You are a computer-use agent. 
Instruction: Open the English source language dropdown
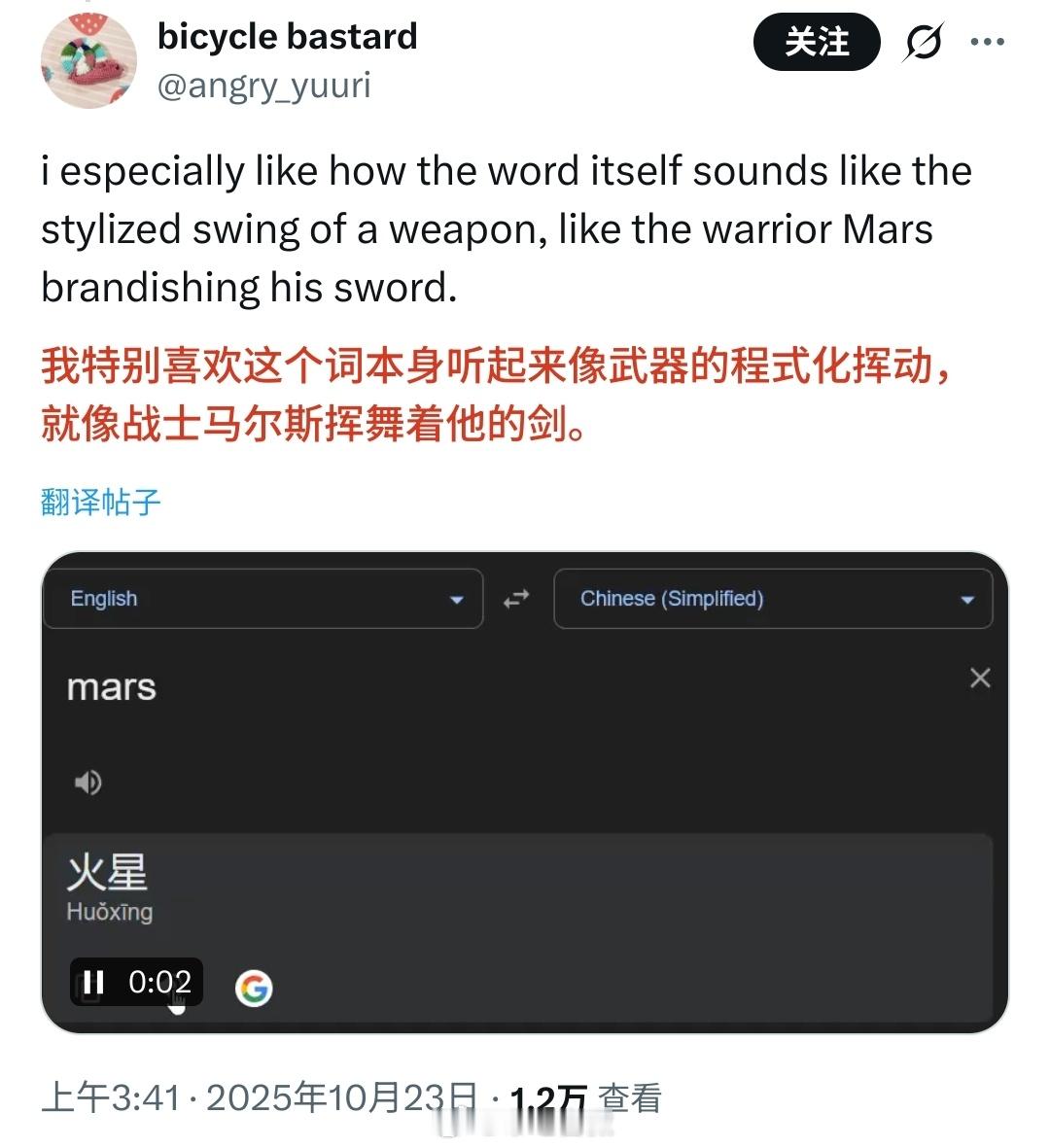tap(262, 599)
